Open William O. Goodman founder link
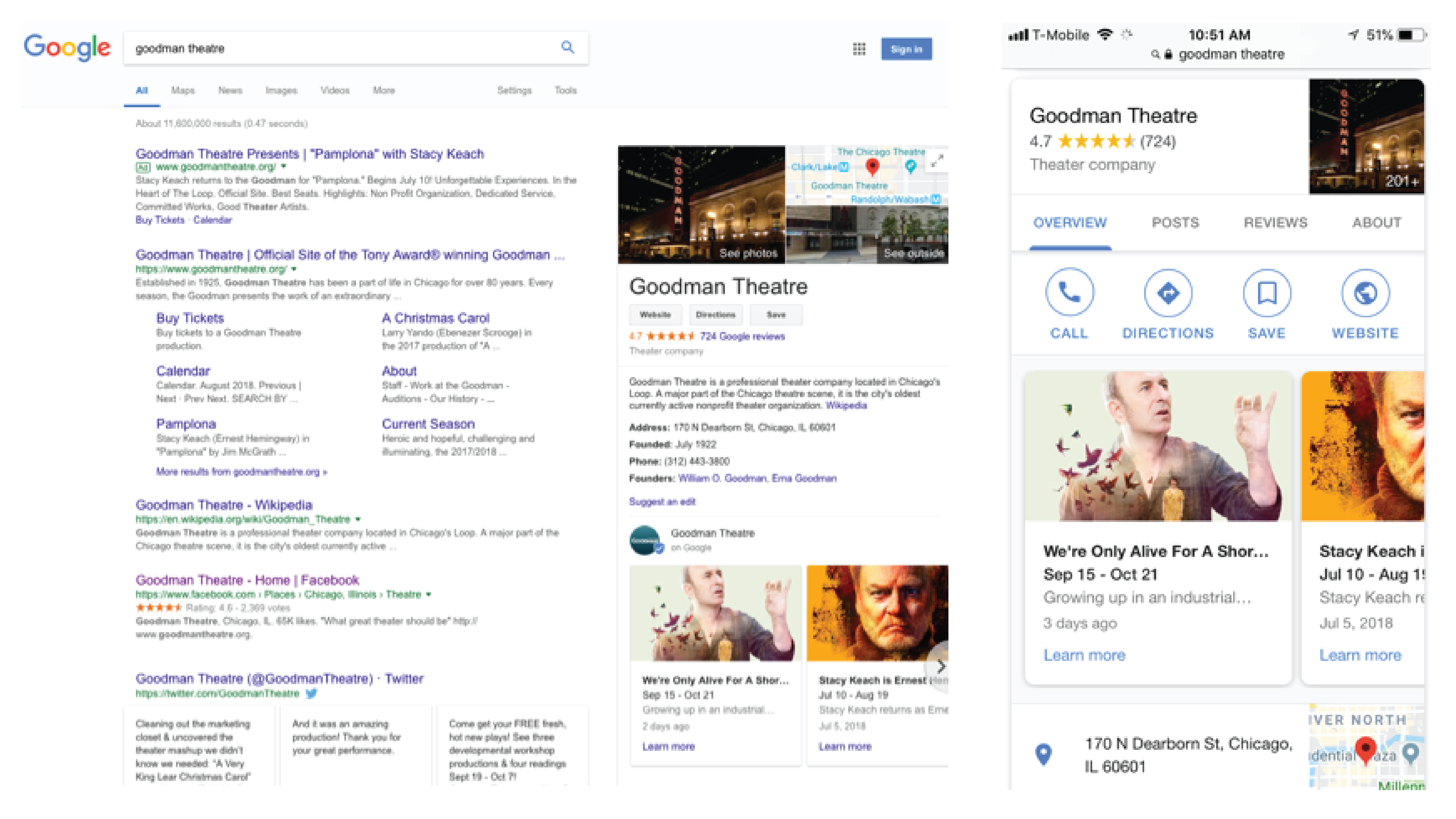Image resolution: width=1456 pixels, height=819 pixels. (722, 479)
